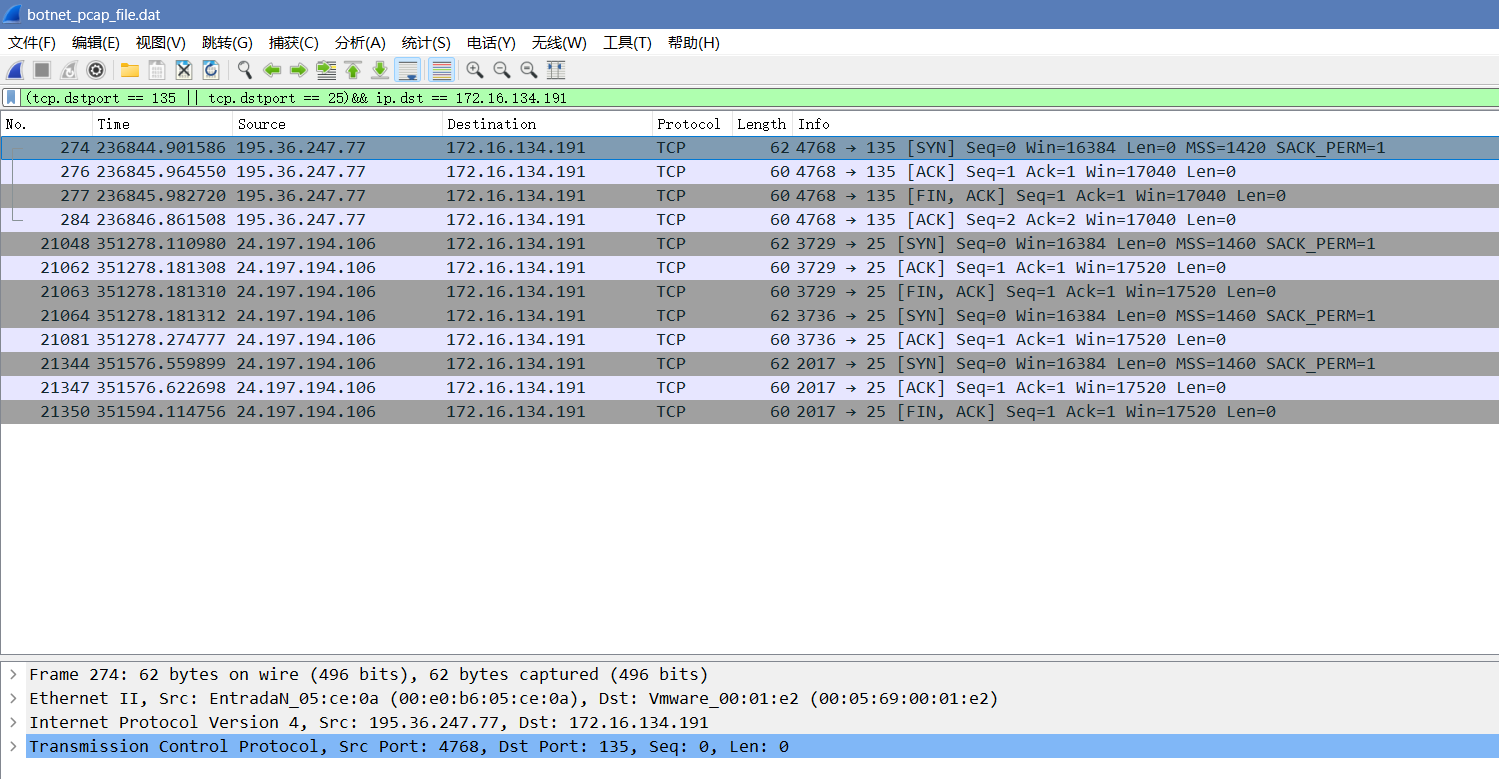
Task: Click go to specified packet icon
Action: click(326, 70)
